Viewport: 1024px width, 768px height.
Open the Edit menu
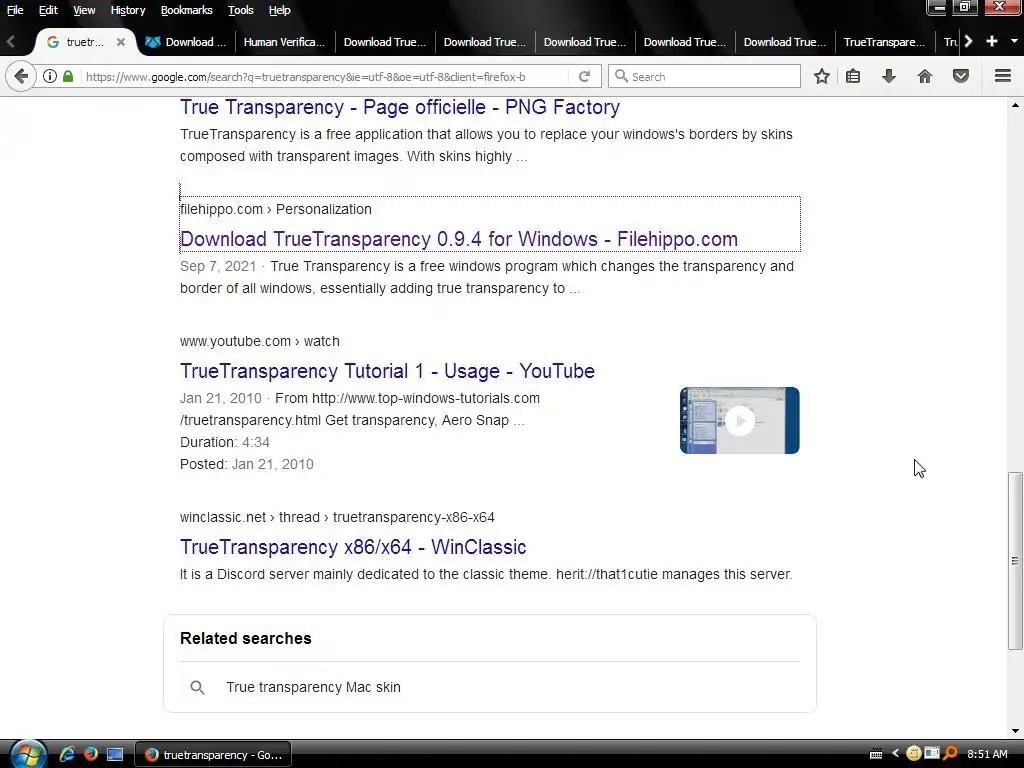[x=48, y=10]
